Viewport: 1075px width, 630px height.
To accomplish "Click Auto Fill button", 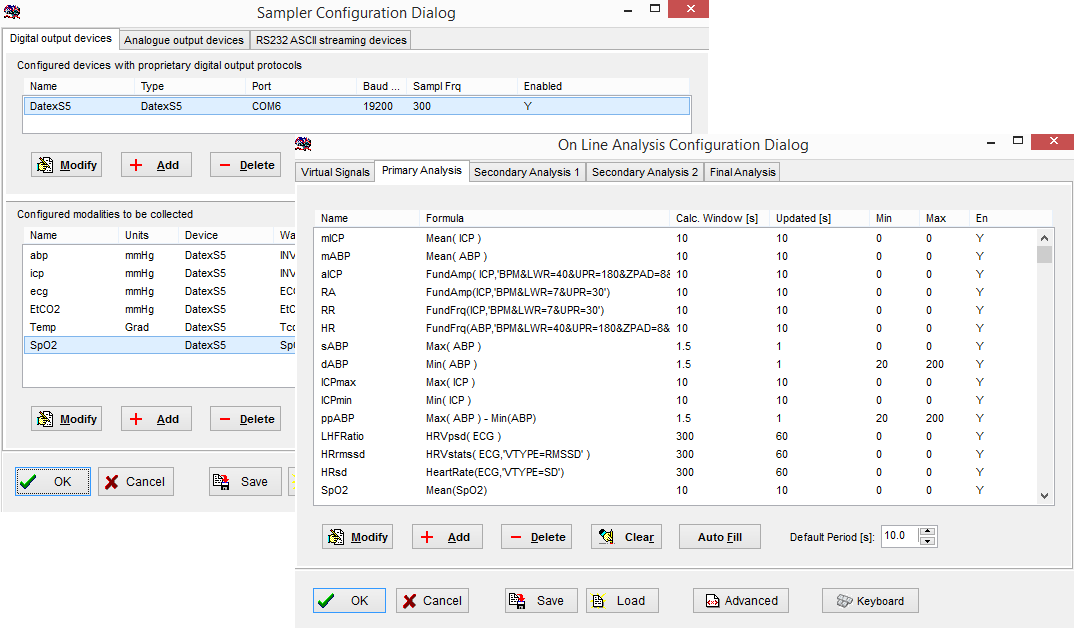I will point(719,537).
